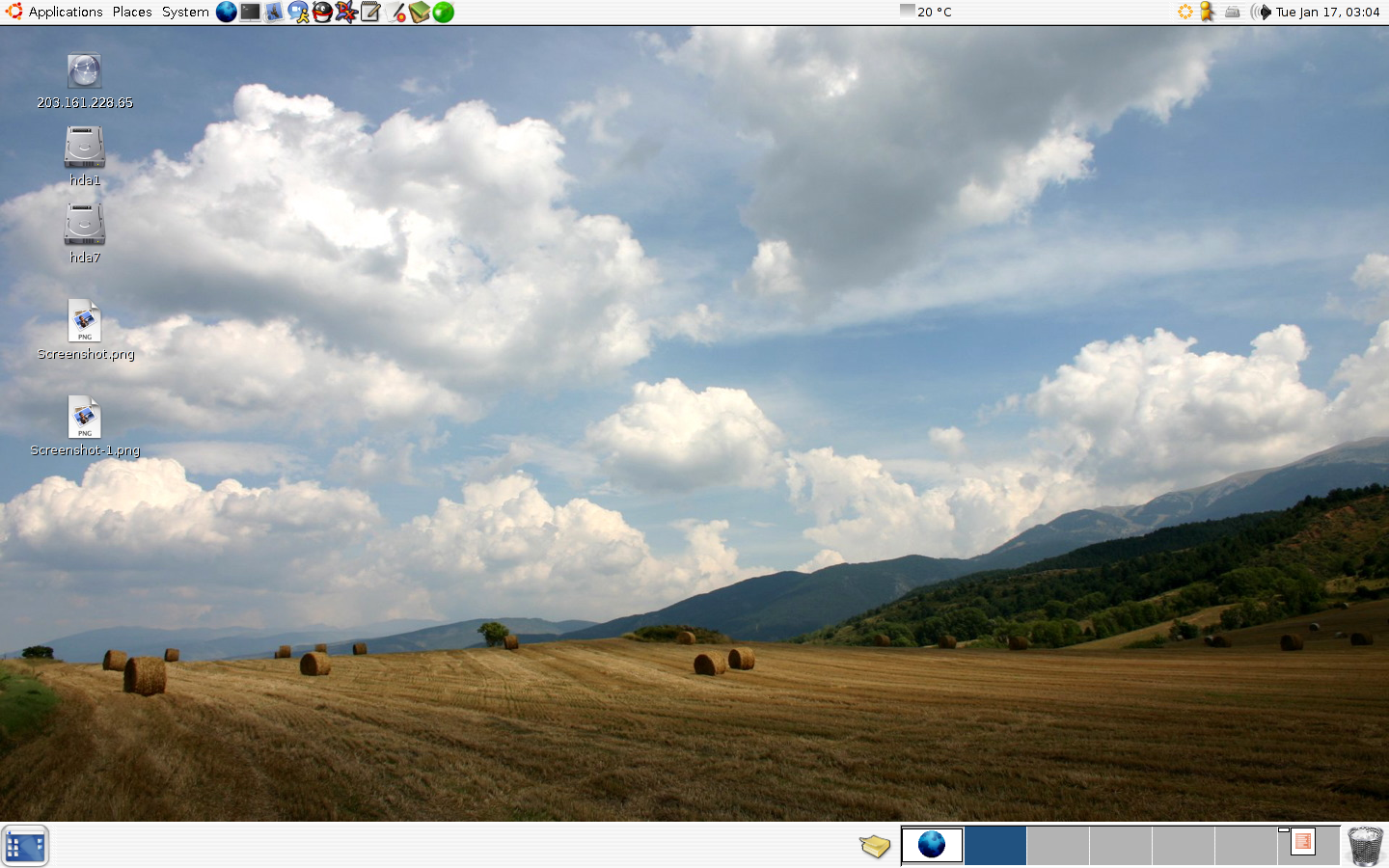Open the green sphere launcher
1389x868 pixels.
443,12
